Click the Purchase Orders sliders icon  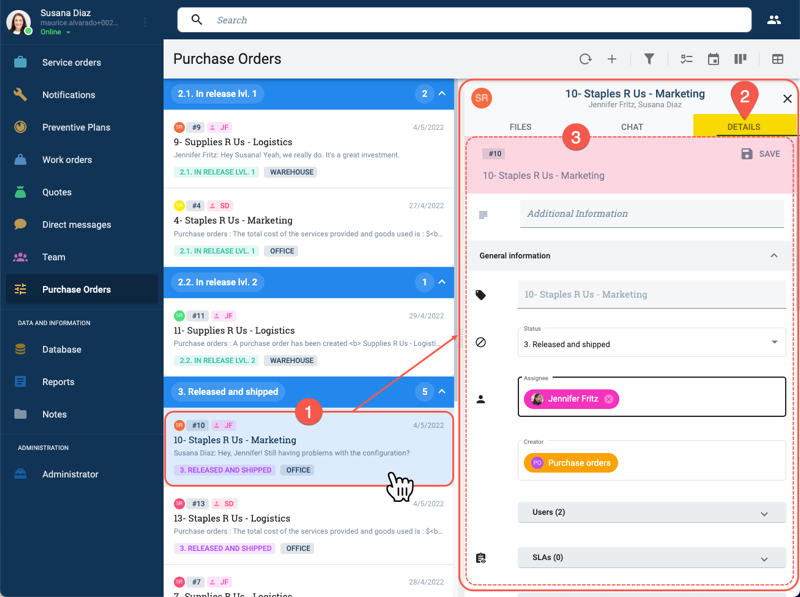tap(20, 289)
